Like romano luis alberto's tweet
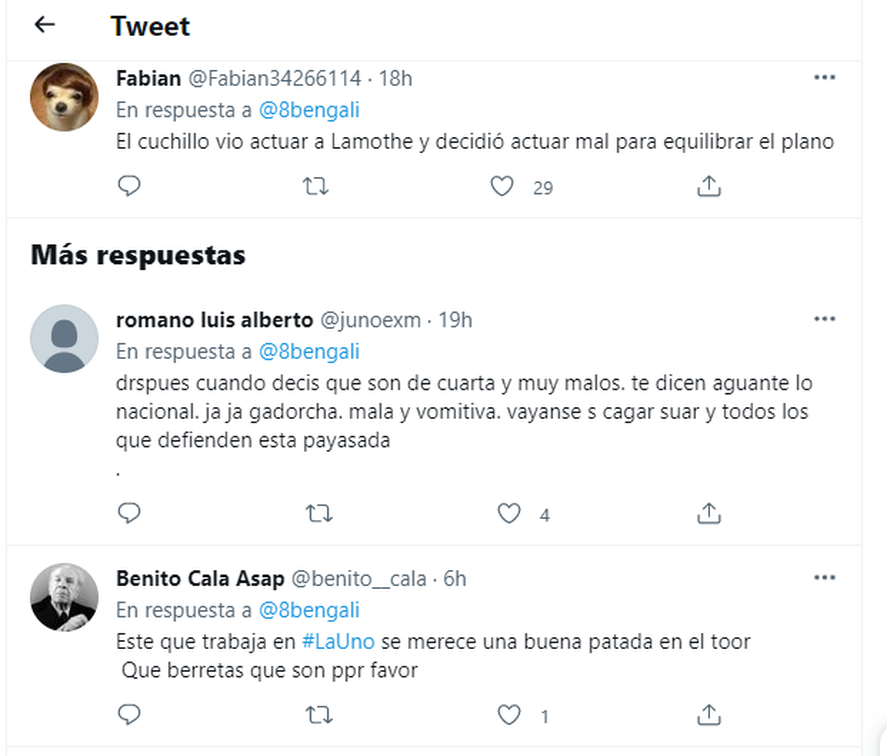This screenshot has width=887, height=756. tap(509, 514)
